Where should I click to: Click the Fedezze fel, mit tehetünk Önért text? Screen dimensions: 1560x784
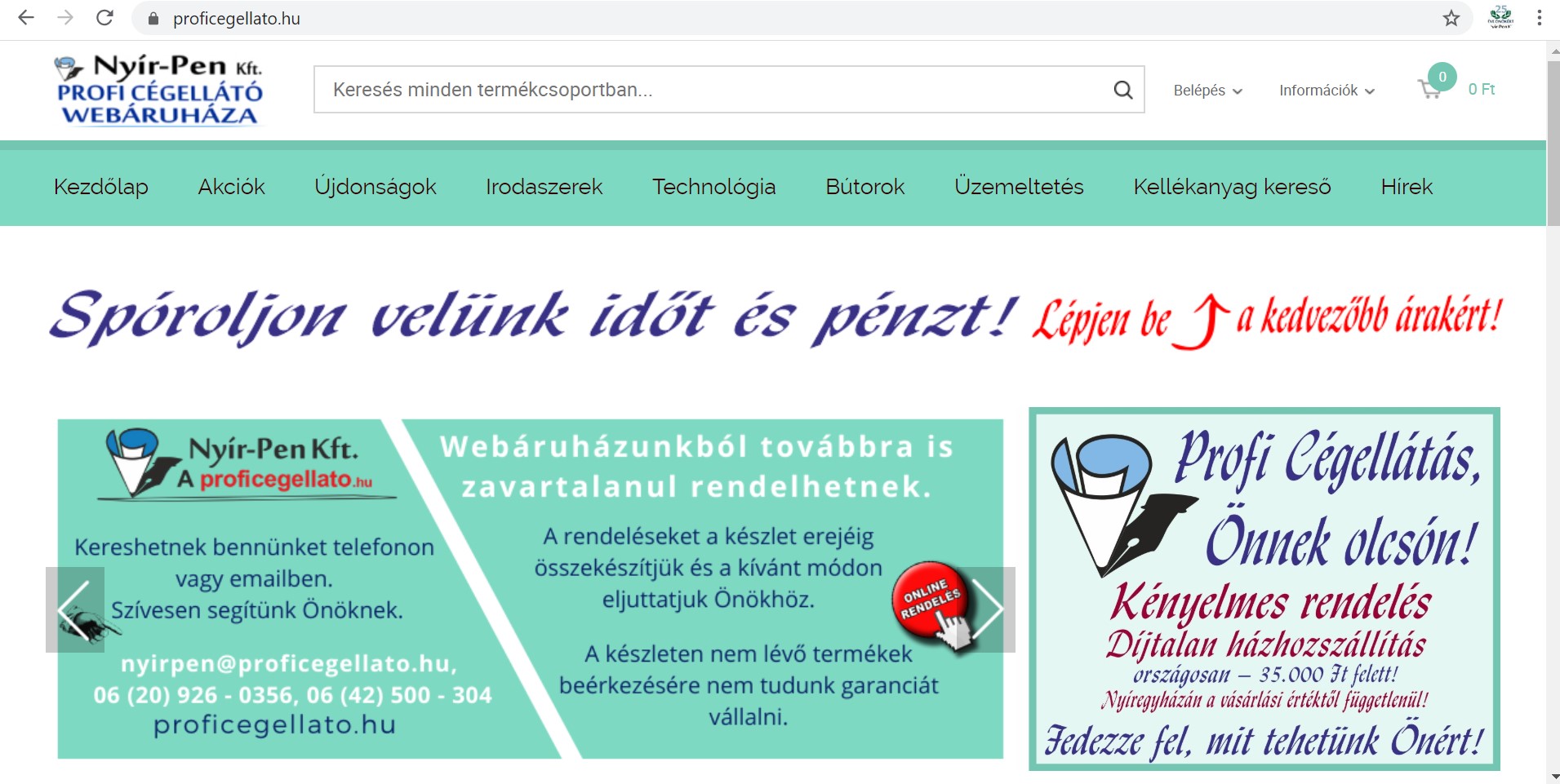[1264, 741]
